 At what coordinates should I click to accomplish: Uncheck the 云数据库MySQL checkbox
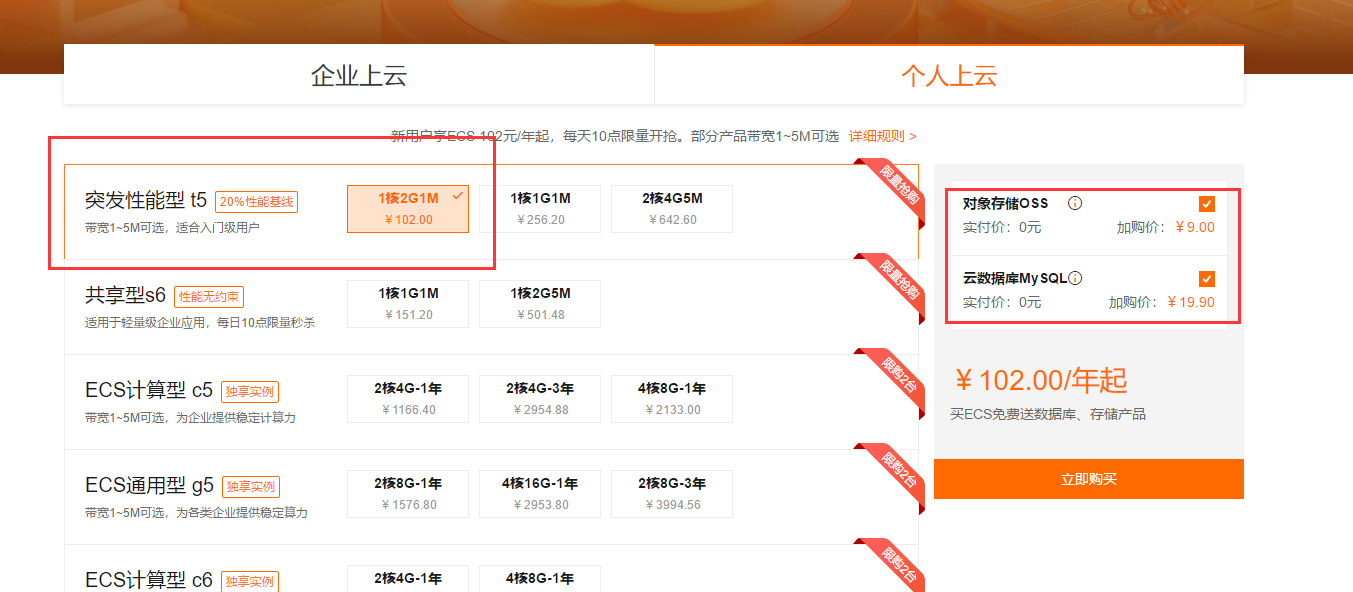pyautogui.click(x=1207, y=279)
